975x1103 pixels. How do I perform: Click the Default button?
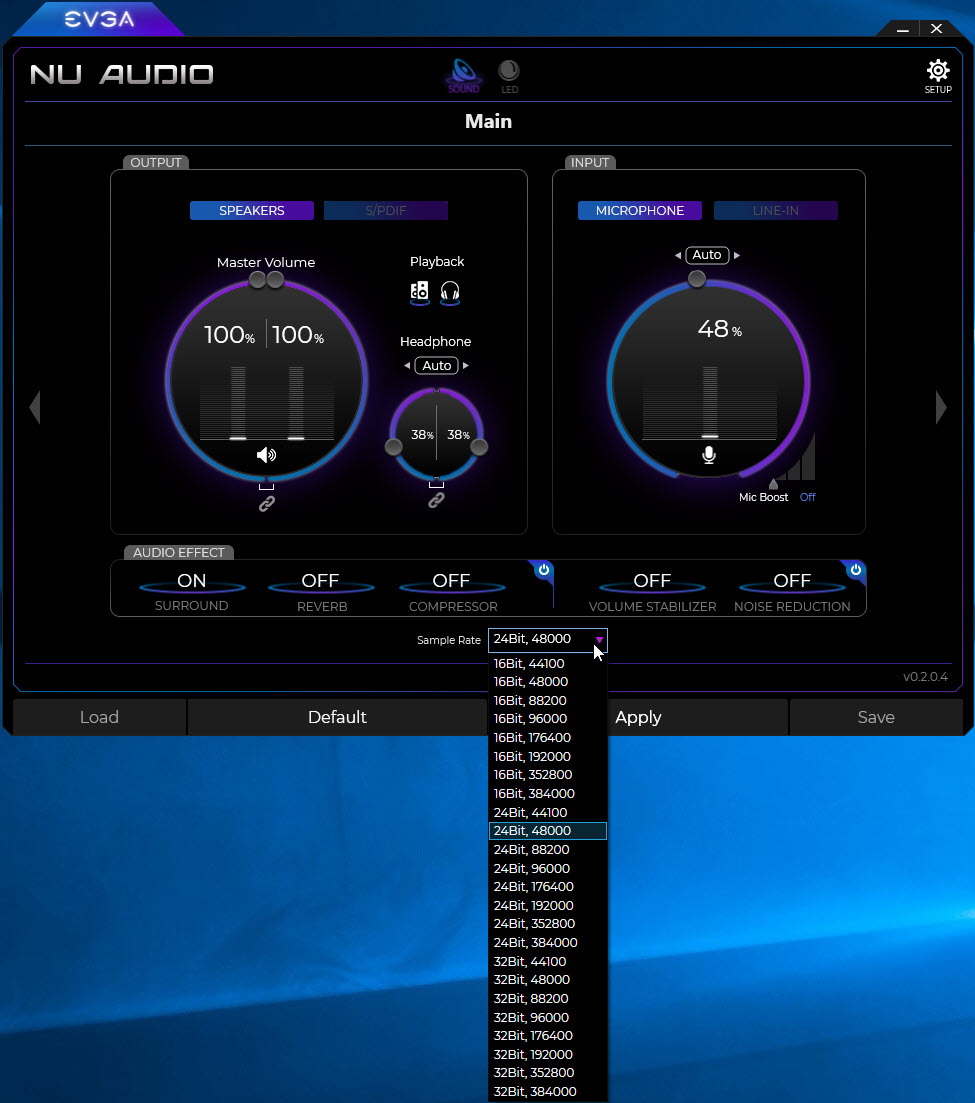pyautogui.click(x=338, y=718)
